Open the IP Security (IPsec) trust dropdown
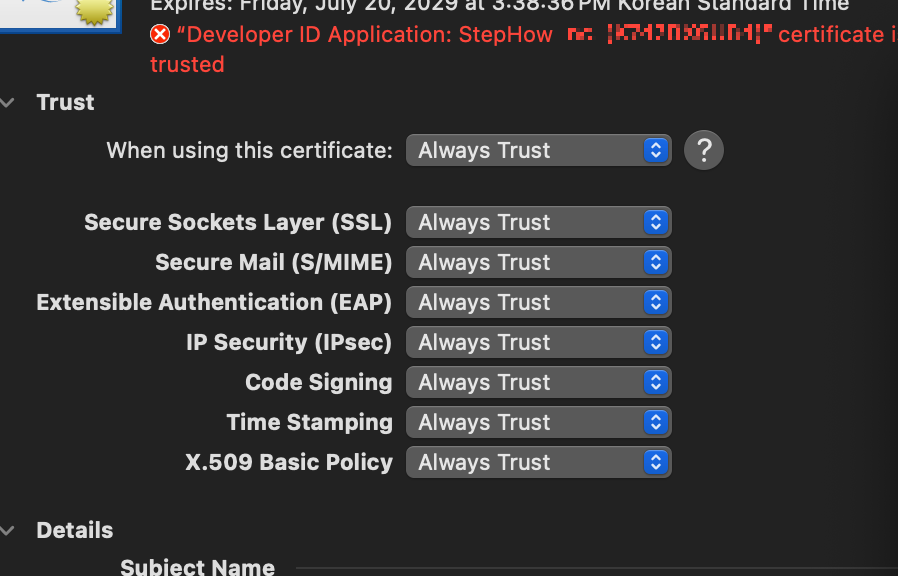The image size is (898, 576). (538, 342)
